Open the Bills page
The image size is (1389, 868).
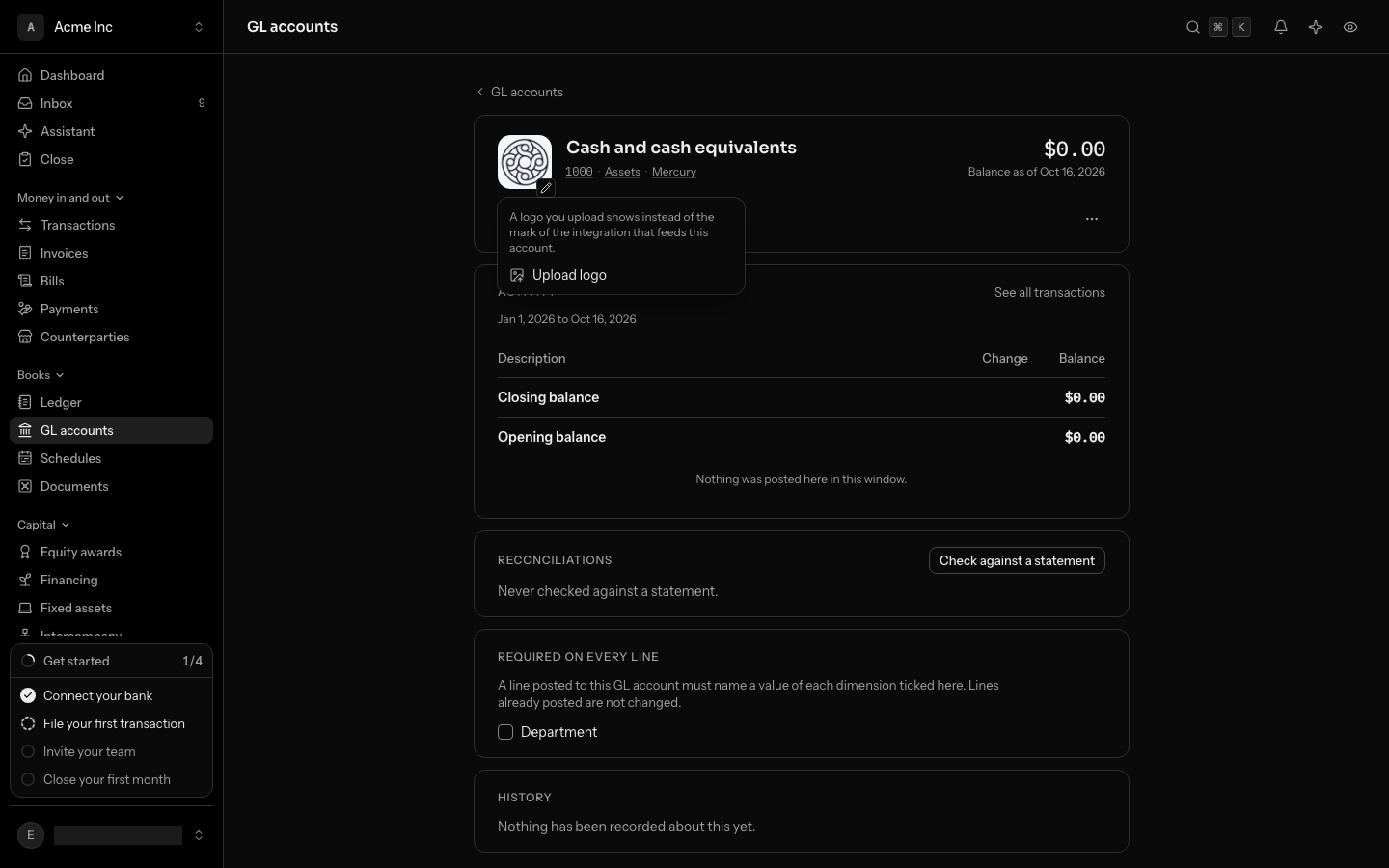click(x=111, y=281)
